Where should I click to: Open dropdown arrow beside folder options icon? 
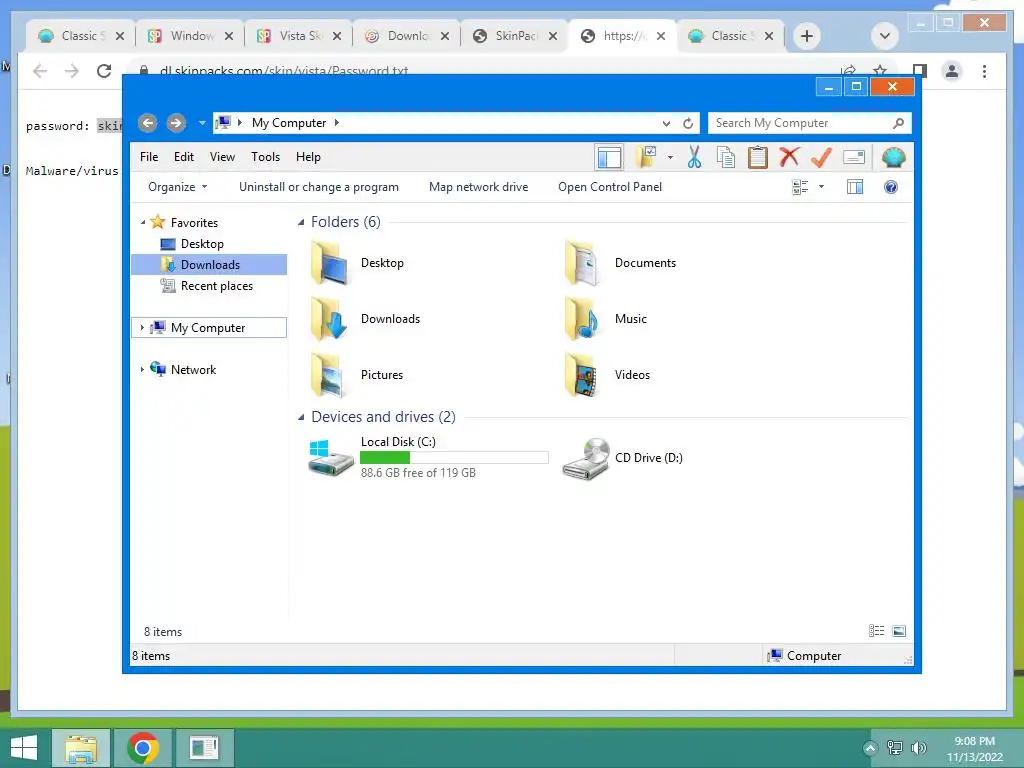670,157
